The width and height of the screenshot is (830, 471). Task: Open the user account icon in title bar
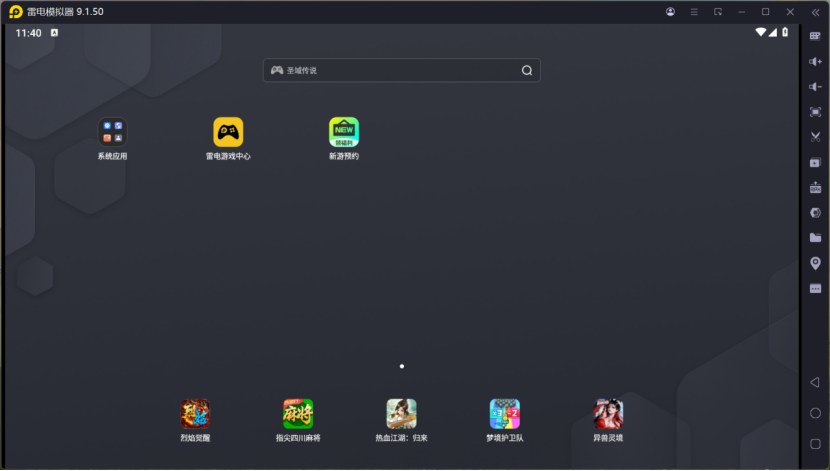pyautogui.click(x=670, y=12)
